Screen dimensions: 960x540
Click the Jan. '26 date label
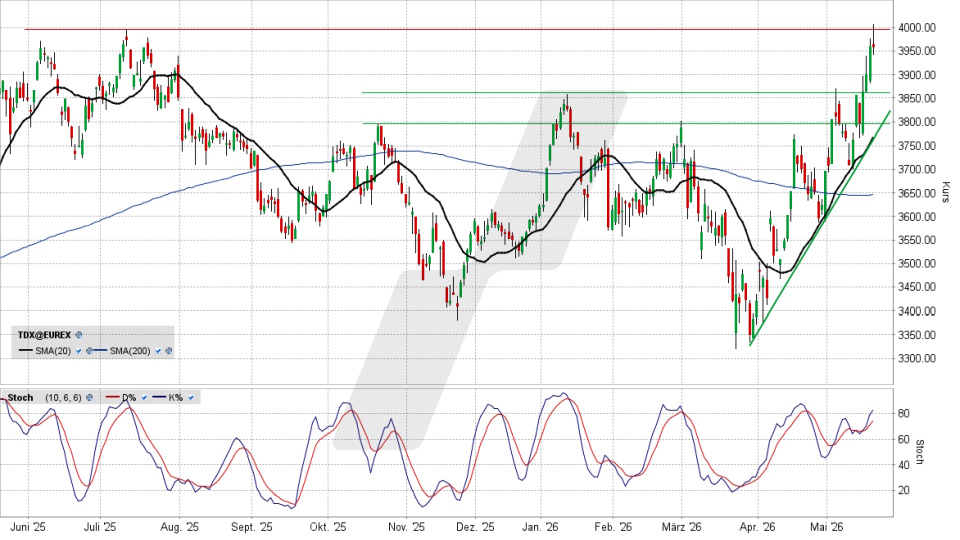[x=541, y=527]
